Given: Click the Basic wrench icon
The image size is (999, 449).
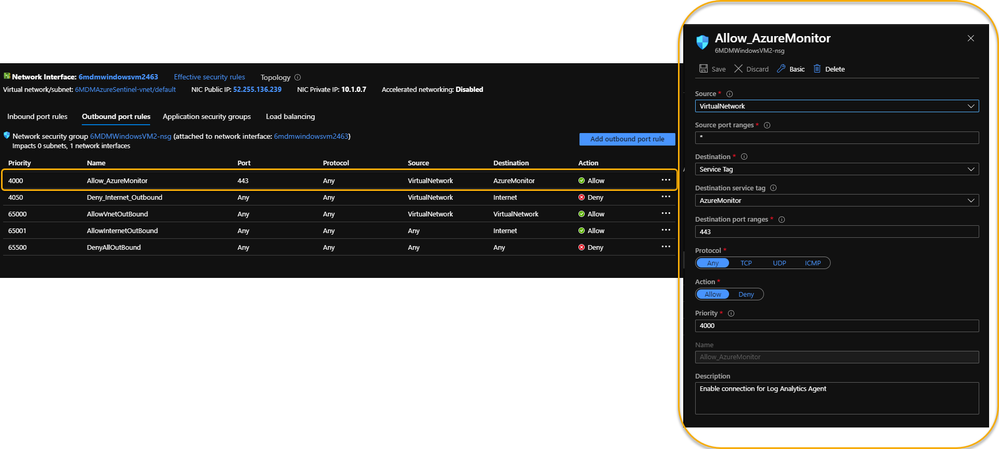Looking at the screenshot, I should (781, 69).
